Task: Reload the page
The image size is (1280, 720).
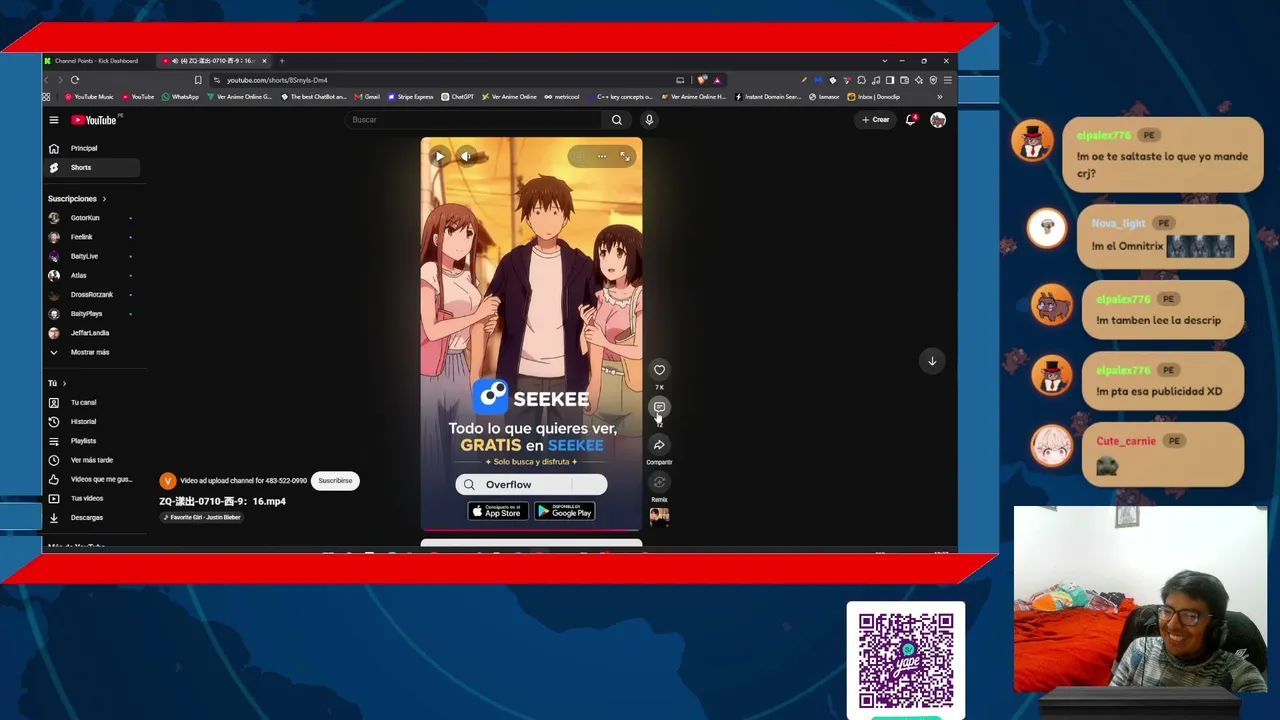Action: click(x=75, y=80)
